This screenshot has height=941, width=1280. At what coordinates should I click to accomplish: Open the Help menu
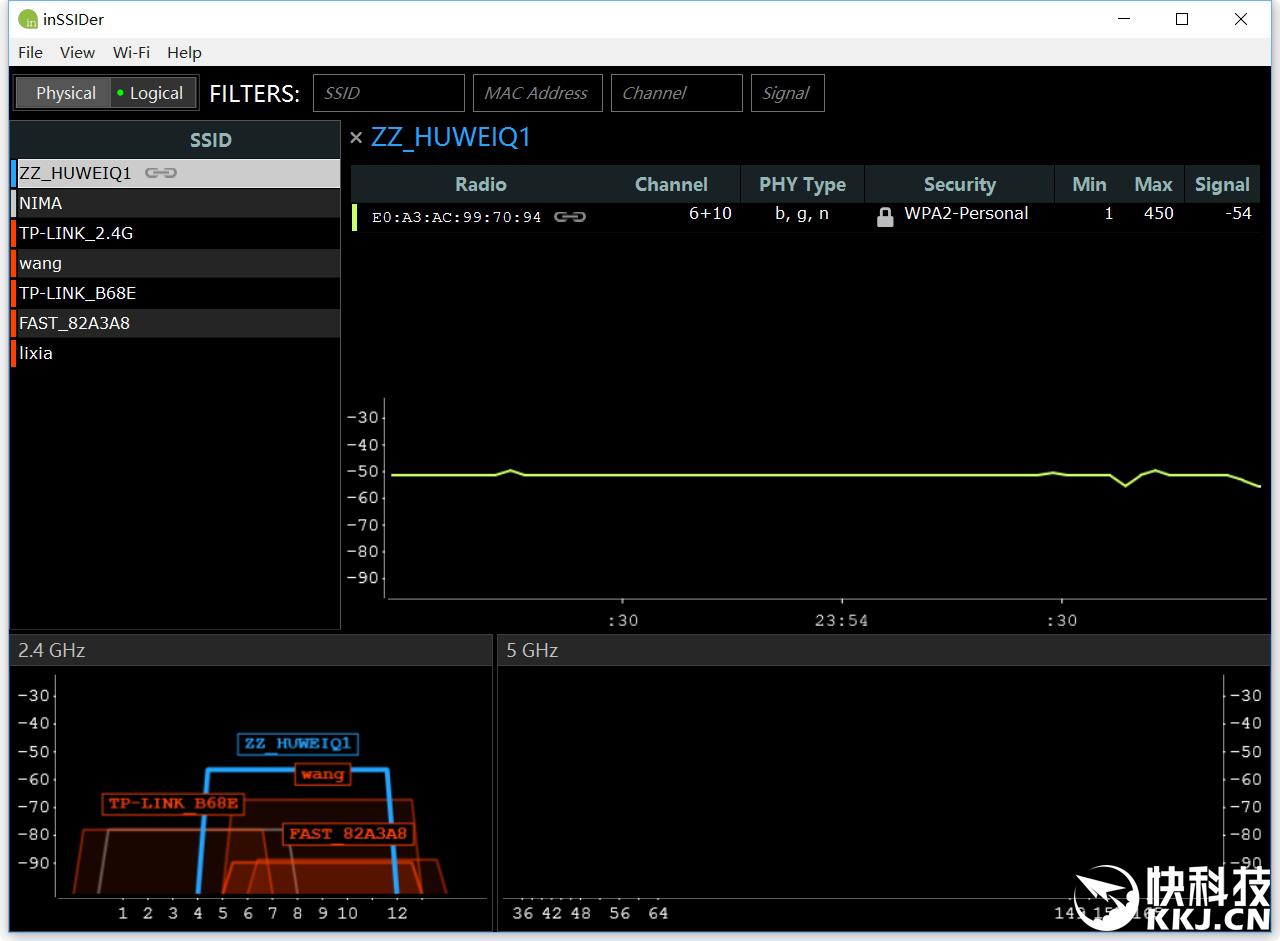(184, 53)
